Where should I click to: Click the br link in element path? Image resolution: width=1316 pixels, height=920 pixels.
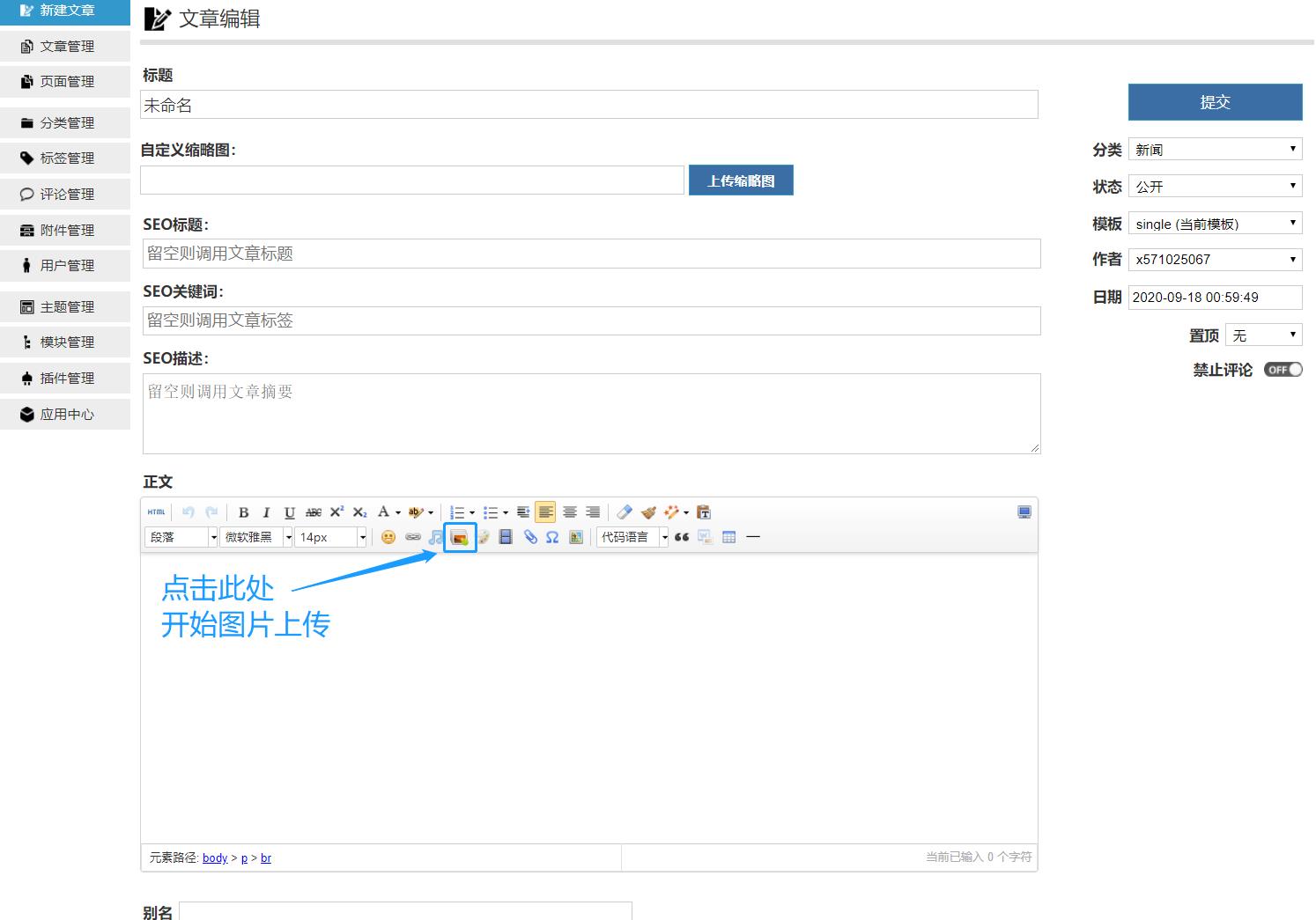(x=266, y=857)
